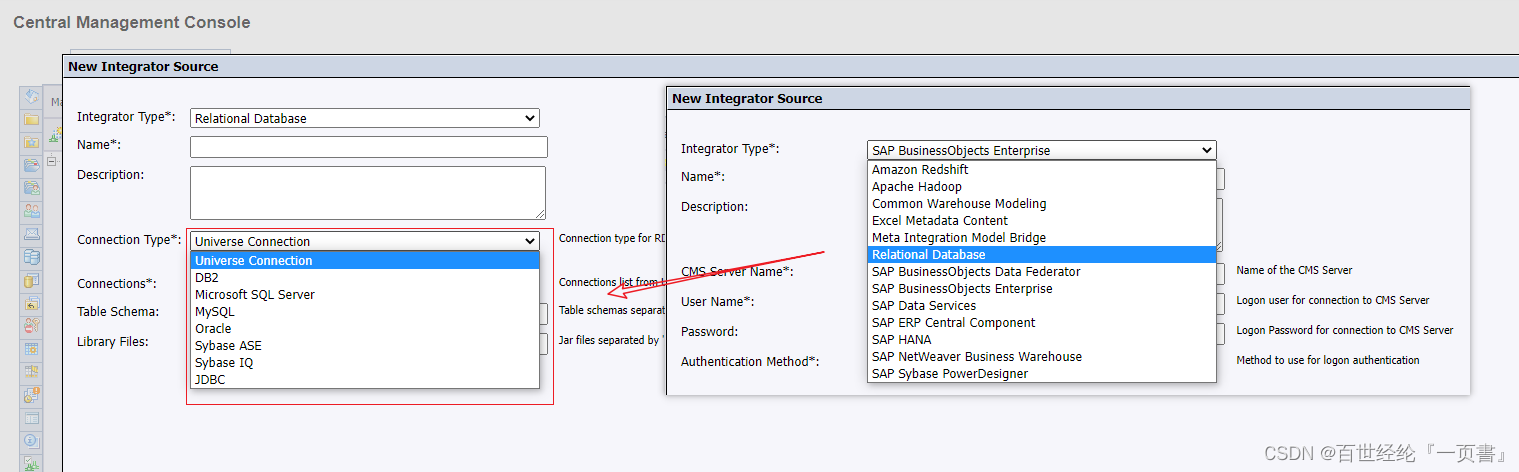Open the Home icon in the CMC sidebar

32,97
